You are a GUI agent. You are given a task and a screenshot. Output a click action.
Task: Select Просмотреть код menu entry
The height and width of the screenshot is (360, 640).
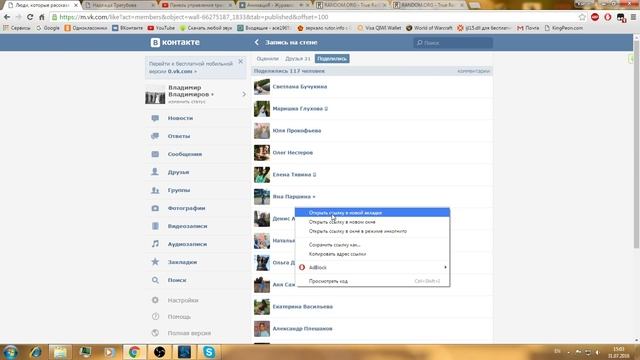373,281
